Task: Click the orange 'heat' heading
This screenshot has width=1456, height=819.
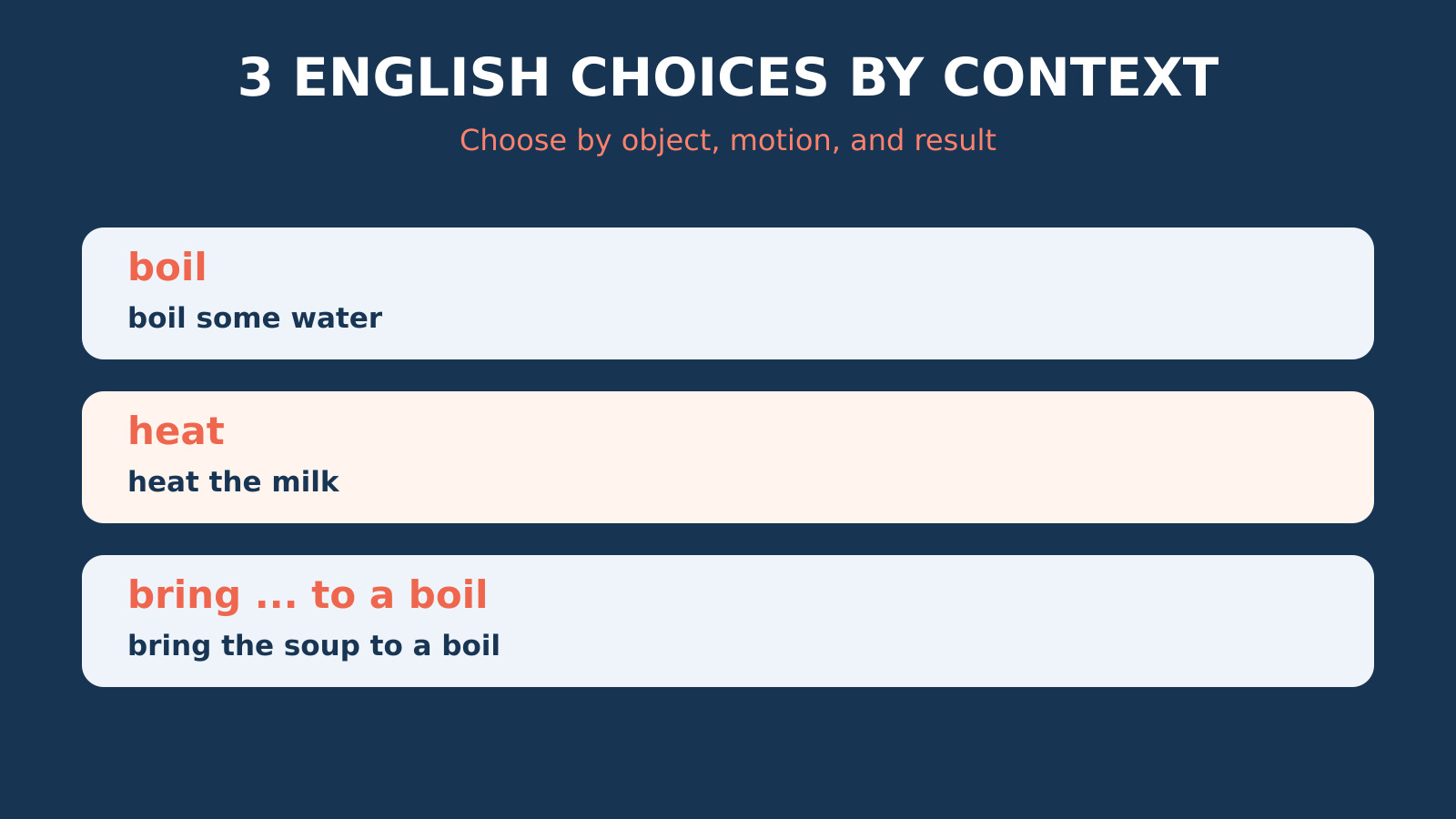Action: pos(176,431)
